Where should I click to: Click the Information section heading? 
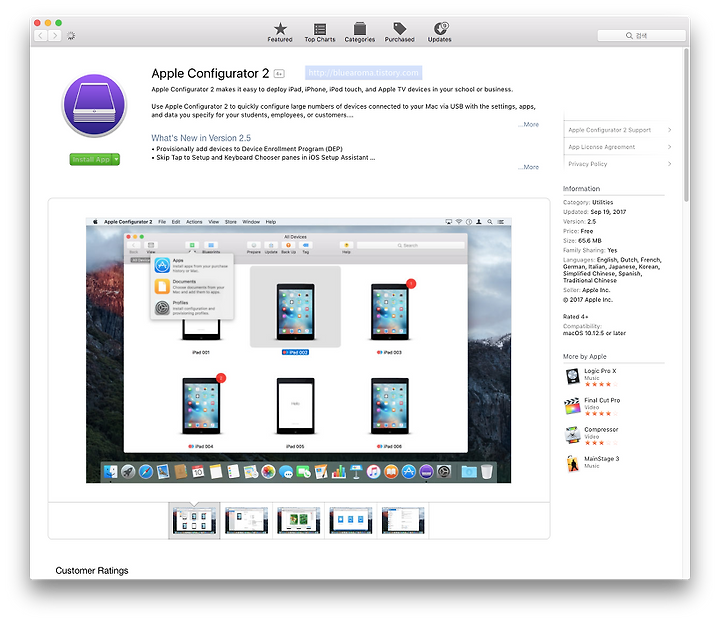pyautogui.click(x=581, y=189)
